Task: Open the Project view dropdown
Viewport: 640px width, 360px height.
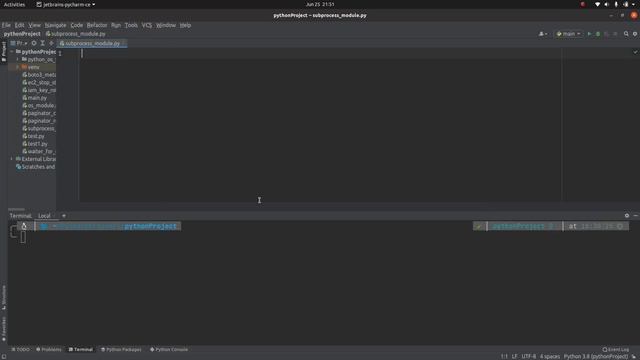Action: click(19, 43)
